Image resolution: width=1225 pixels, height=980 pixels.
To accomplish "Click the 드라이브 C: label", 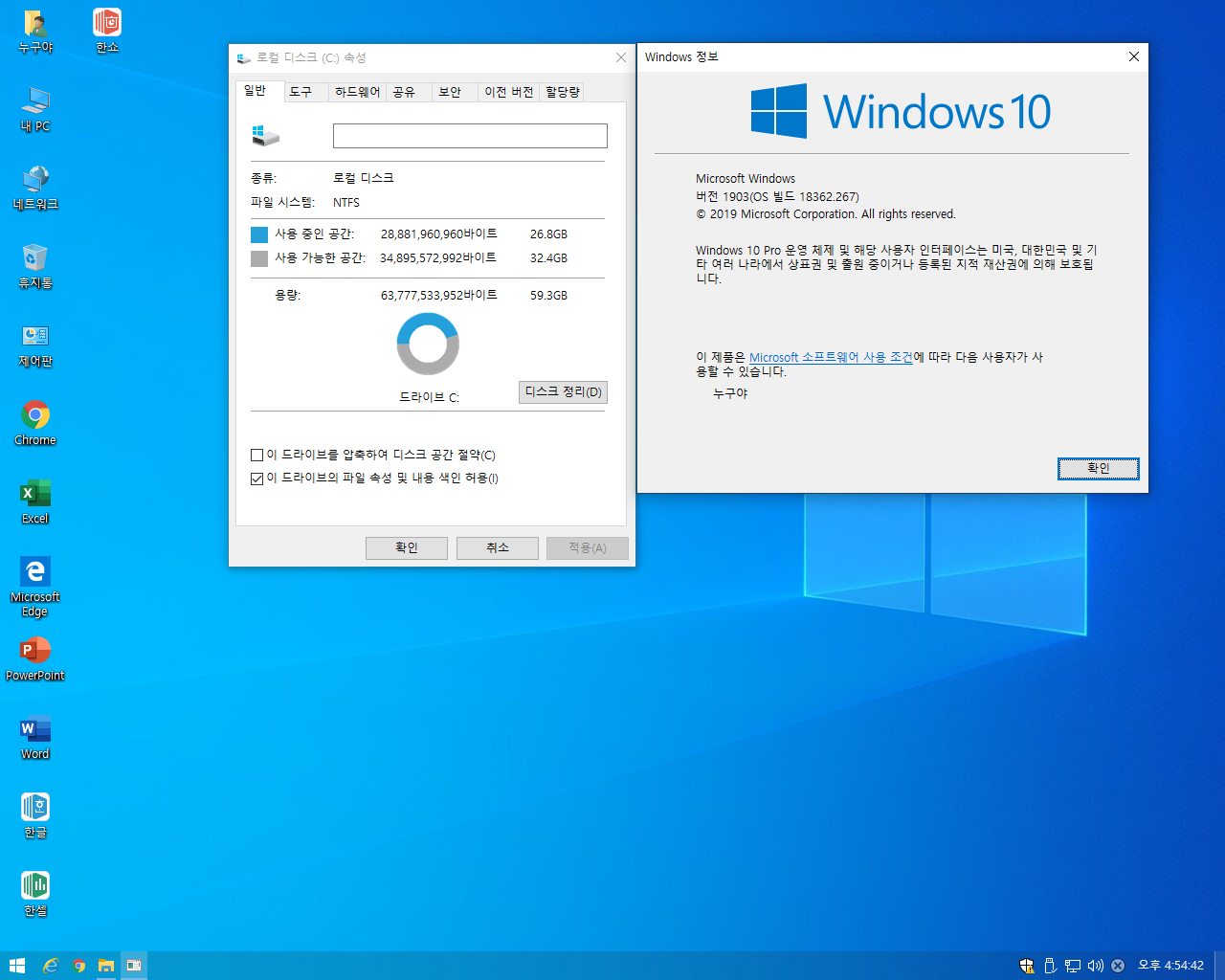I will coord(429,397).
